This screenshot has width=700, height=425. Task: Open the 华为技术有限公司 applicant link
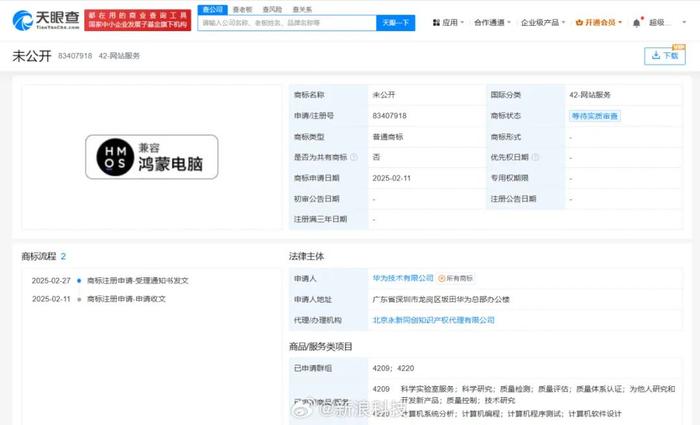click(x=403, y=278)
